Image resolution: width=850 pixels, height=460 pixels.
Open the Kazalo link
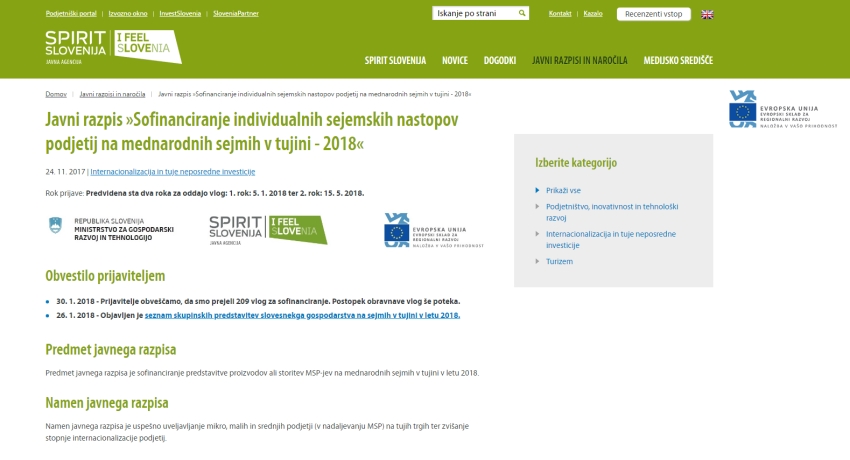click(x=593, y=14)
